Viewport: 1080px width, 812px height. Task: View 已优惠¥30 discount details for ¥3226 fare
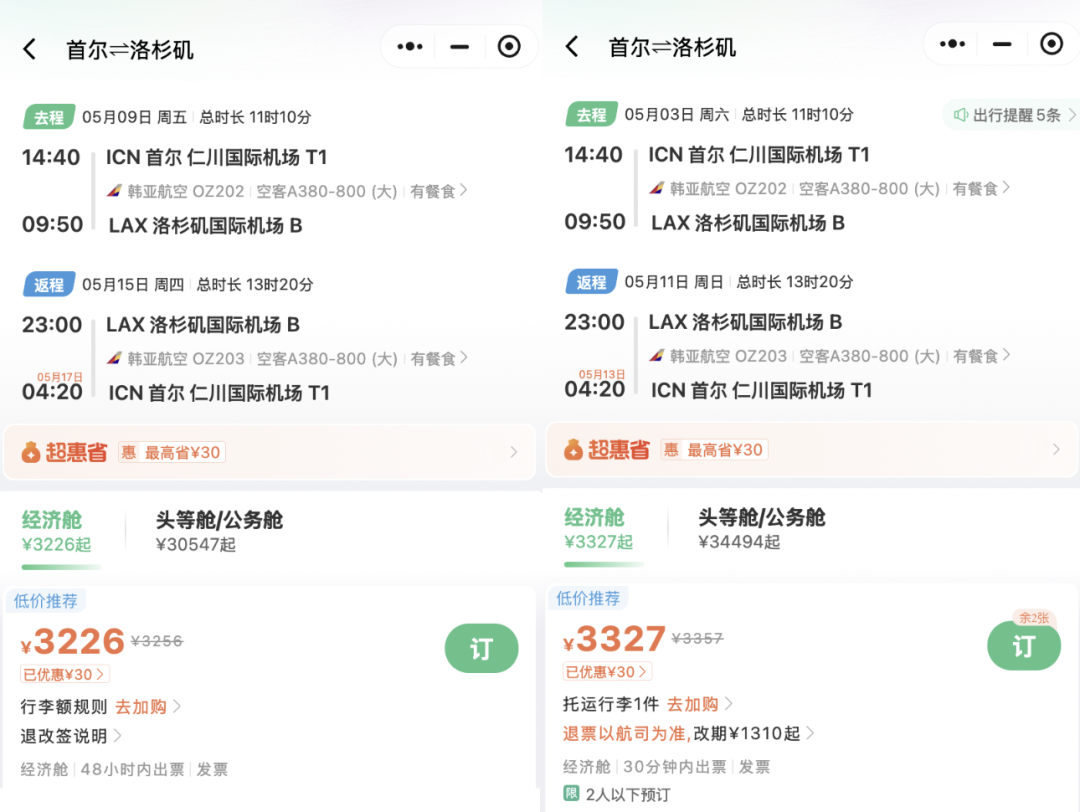65,674
